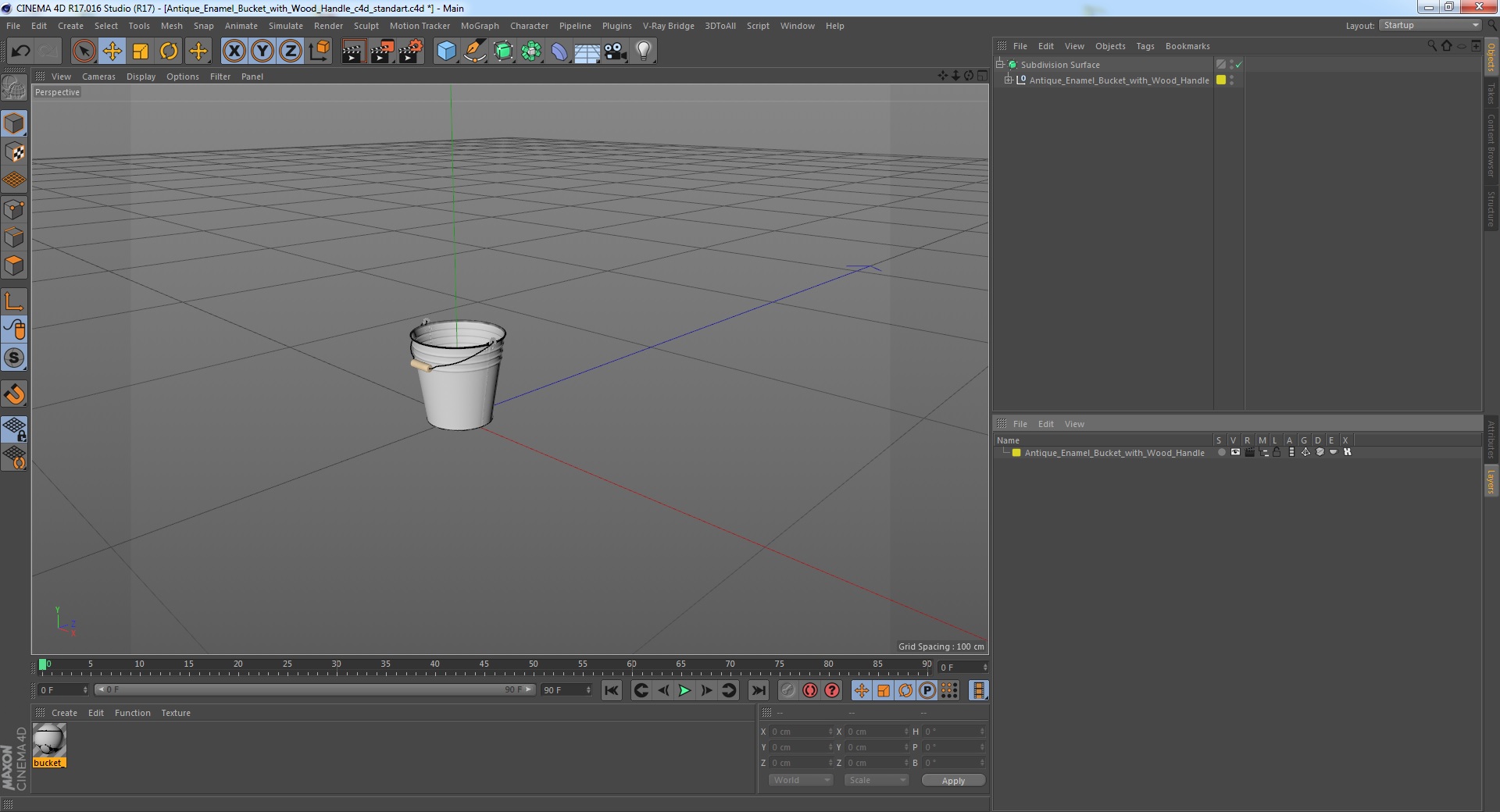
Task: Switch to Points mode
Action: [14, 209]
